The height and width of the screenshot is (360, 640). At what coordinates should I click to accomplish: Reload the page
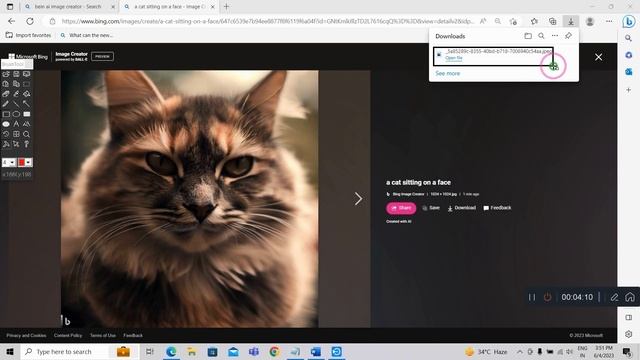[x=30, y=21]
